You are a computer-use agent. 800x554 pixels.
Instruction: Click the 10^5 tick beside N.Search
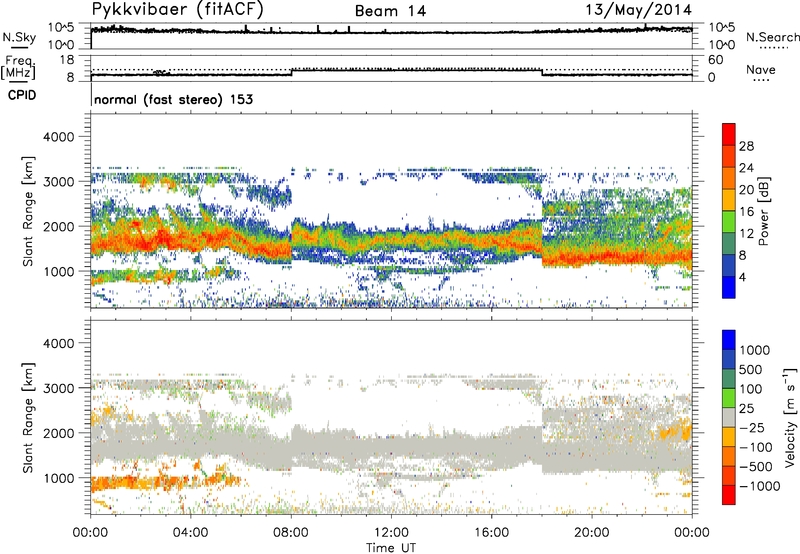[722, 27]
